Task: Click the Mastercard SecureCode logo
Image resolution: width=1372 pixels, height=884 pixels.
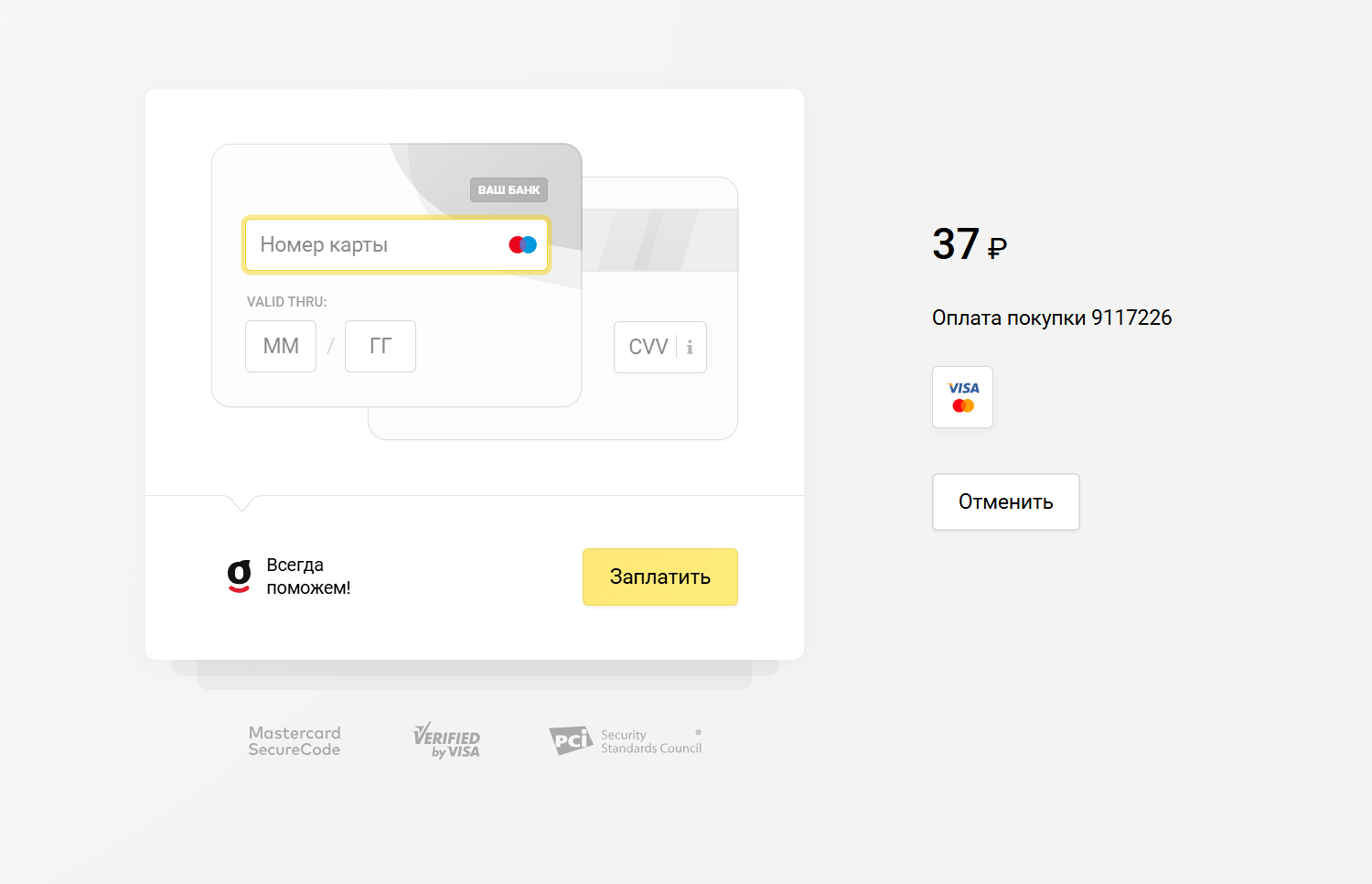Action: point(295,741)
